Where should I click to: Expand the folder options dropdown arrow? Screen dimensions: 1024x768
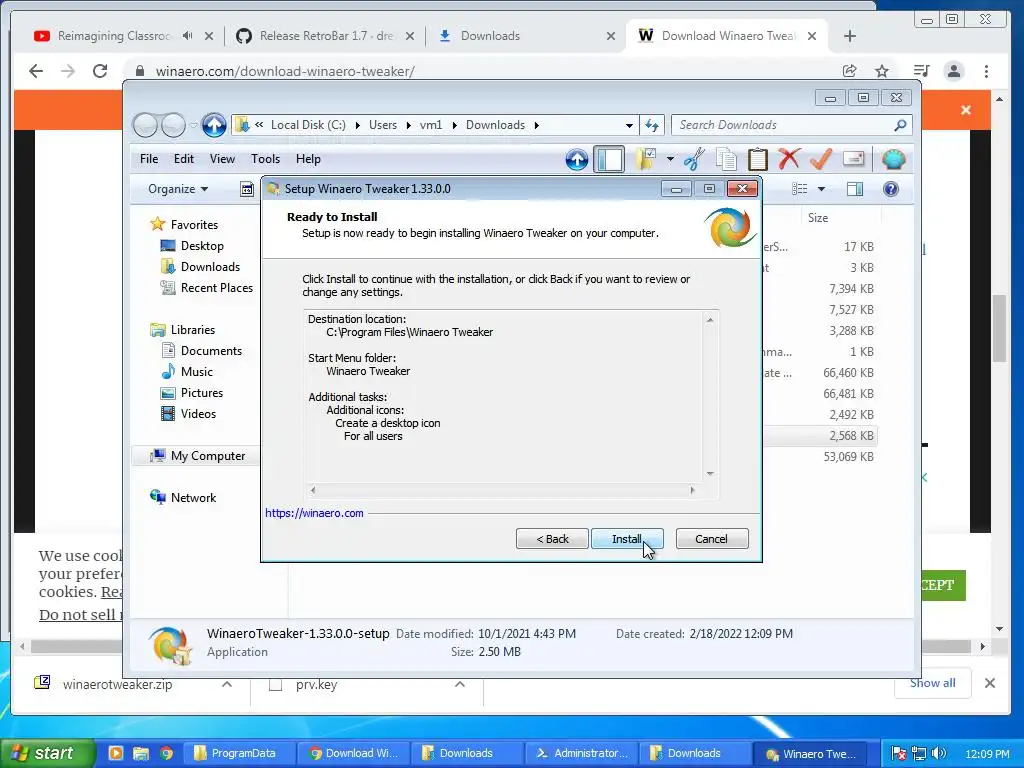tap(670, 159)
